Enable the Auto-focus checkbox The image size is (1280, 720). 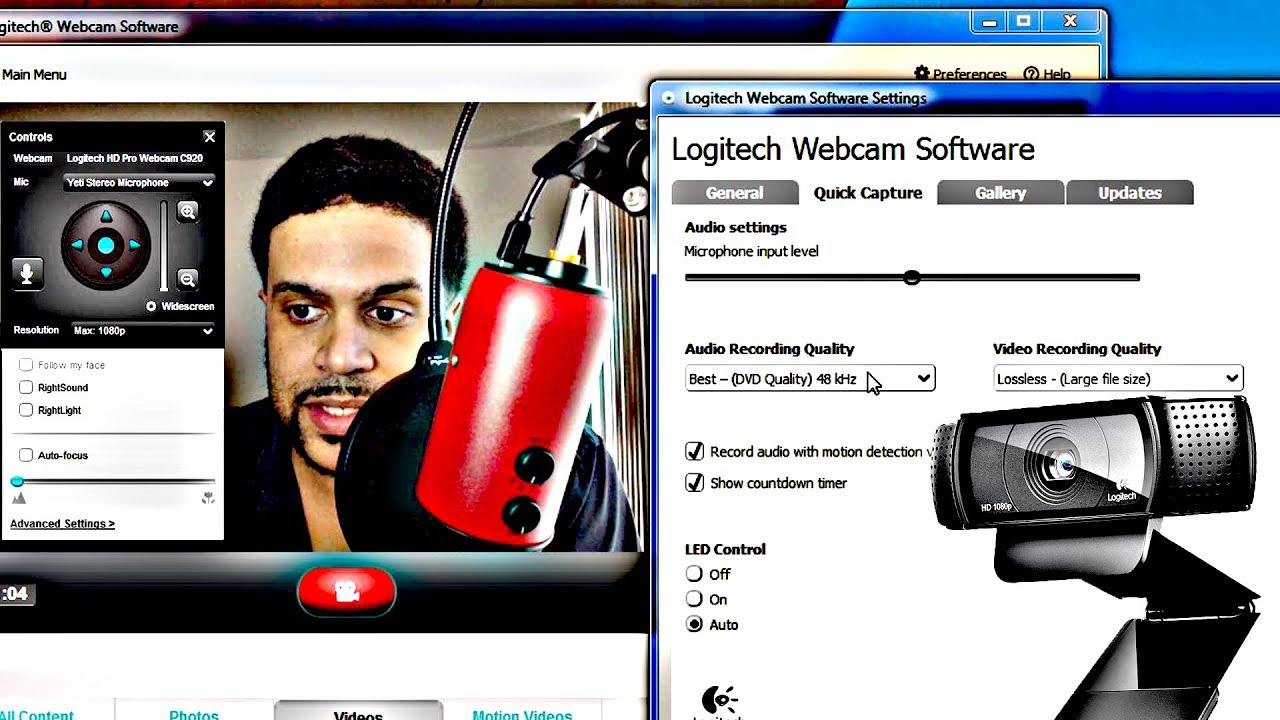[x=26, y=455]
